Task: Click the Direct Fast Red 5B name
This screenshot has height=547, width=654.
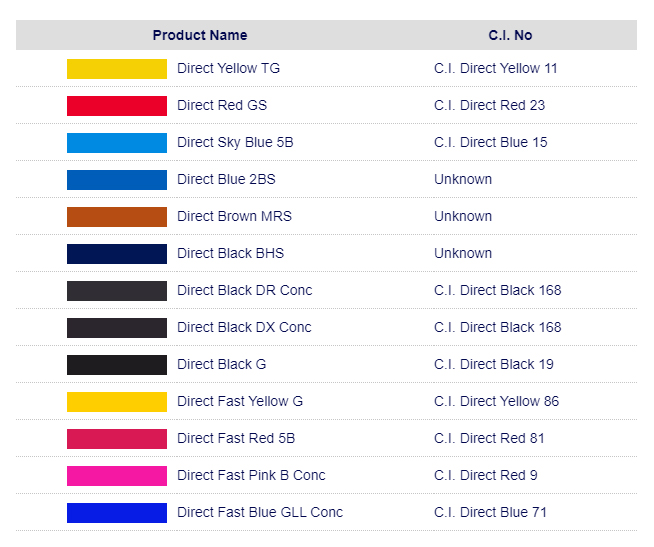Action: (236, 439)
